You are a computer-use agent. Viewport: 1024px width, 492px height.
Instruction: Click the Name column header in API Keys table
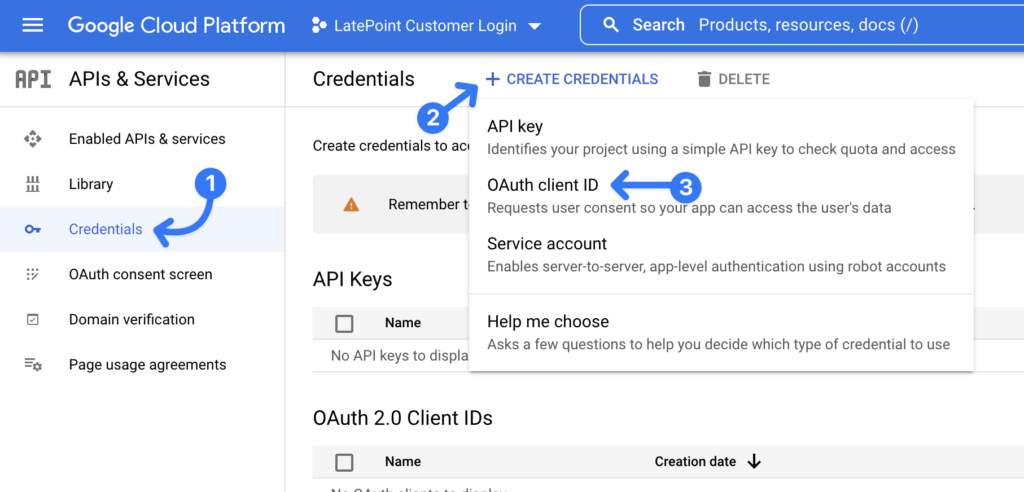pyautogui.click(x=403, y=322)
